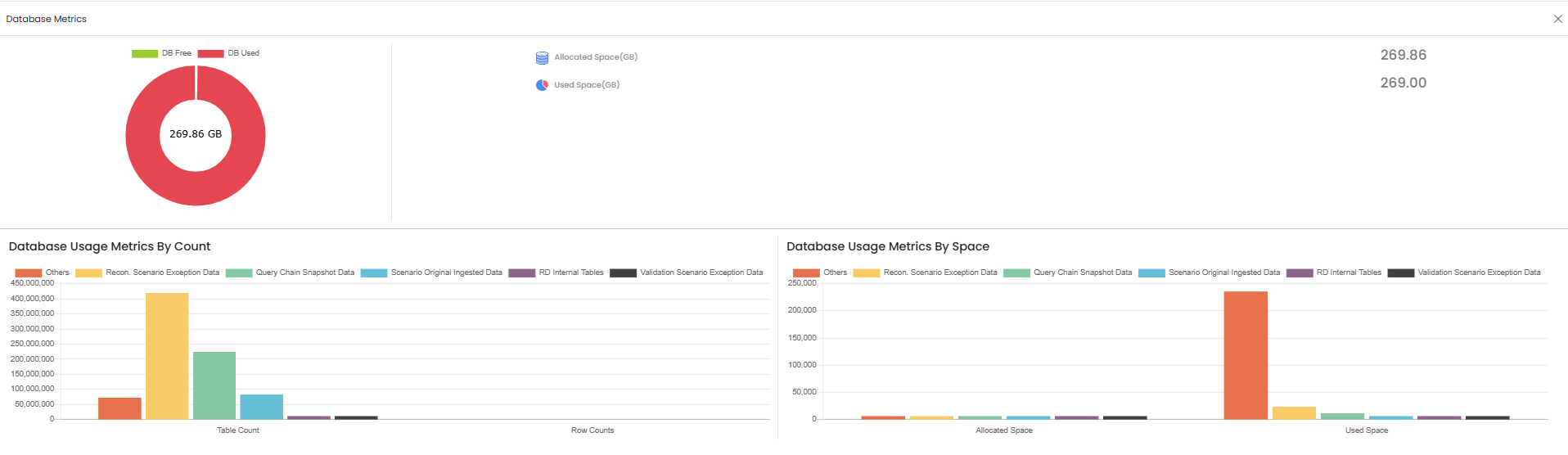
Task: Click the 269.86 allocated space value
Action: pos(1404,55)
